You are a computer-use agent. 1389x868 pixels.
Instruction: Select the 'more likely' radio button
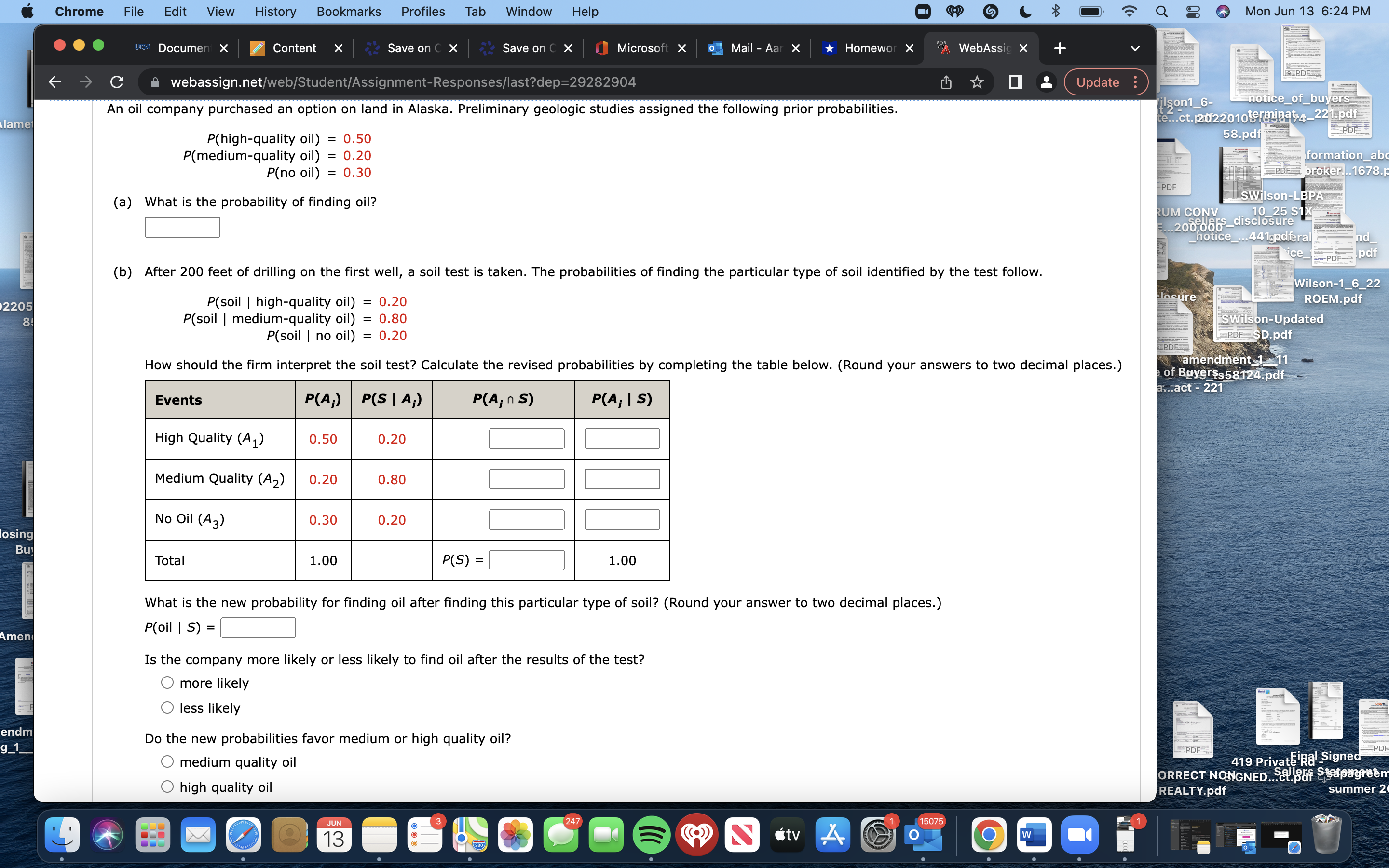click(166, 682)
